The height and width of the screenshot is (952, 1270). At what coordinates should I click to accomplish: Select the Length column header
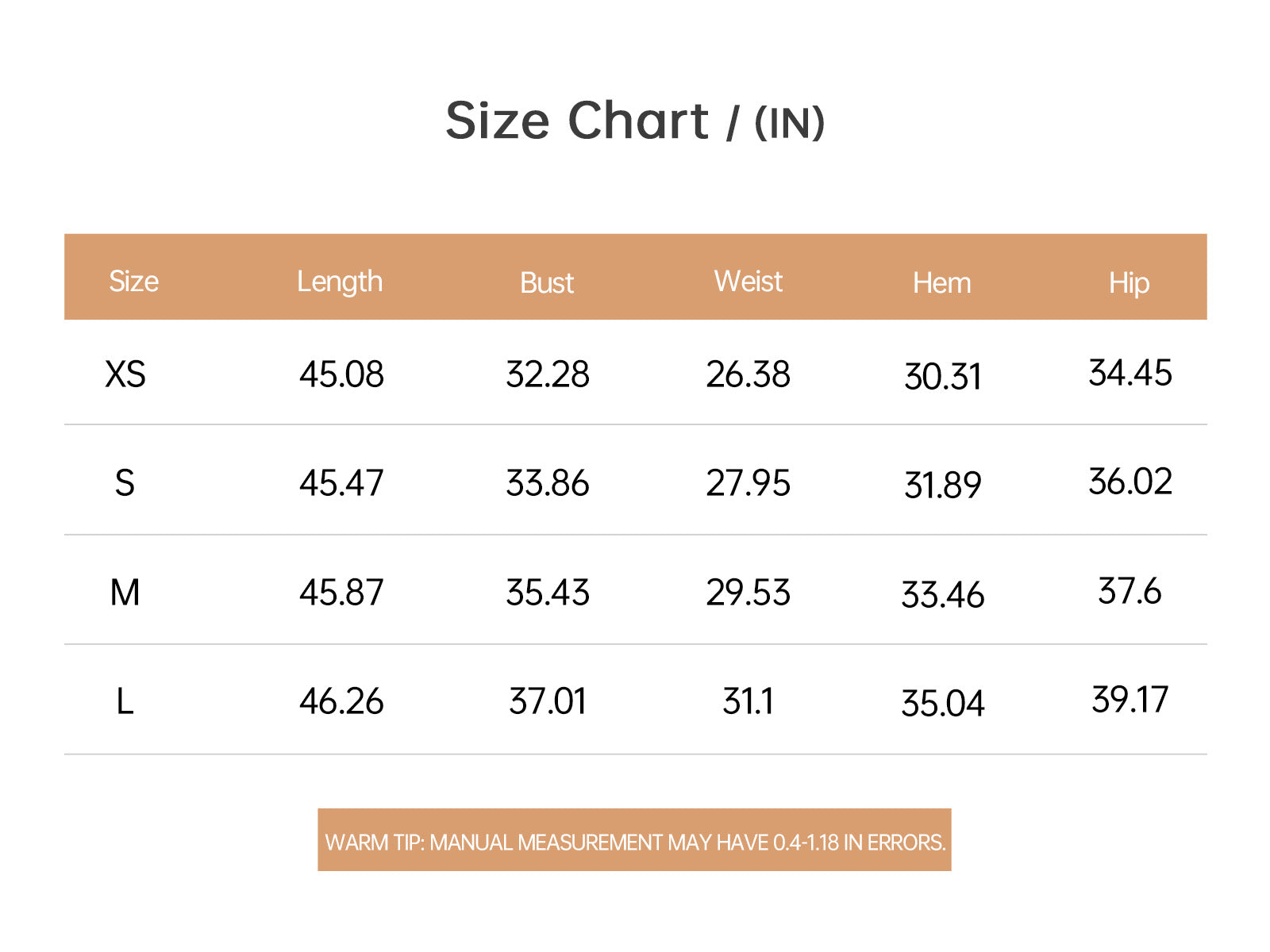(340, 282)
